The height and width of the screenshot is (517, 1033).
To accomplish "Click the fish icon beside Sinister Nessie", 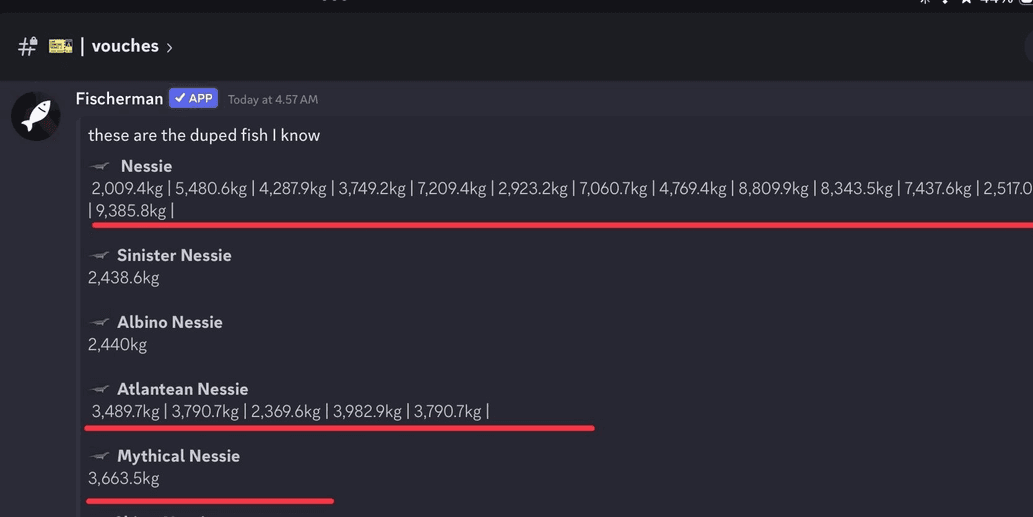I will click(99, 256).
